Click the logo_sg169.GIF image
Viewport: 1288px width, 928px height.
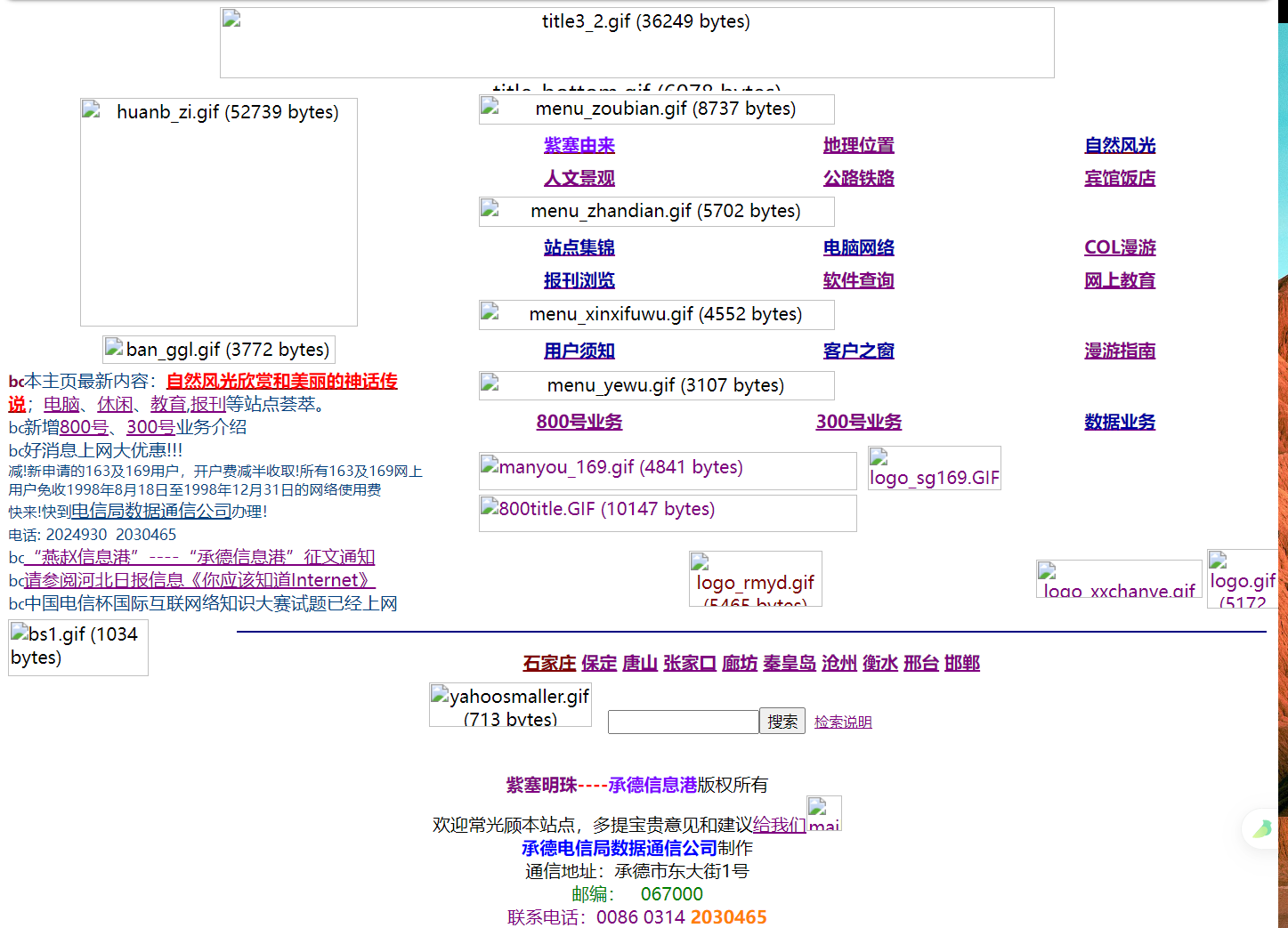[x=935, y=468]
